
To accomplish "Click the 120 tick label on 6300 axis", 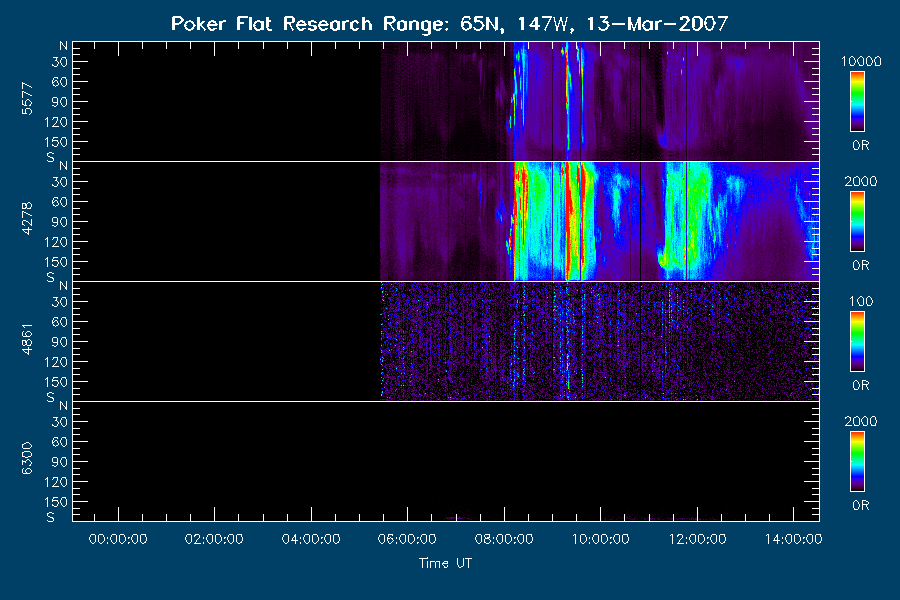I will click(x=56, y=482).
